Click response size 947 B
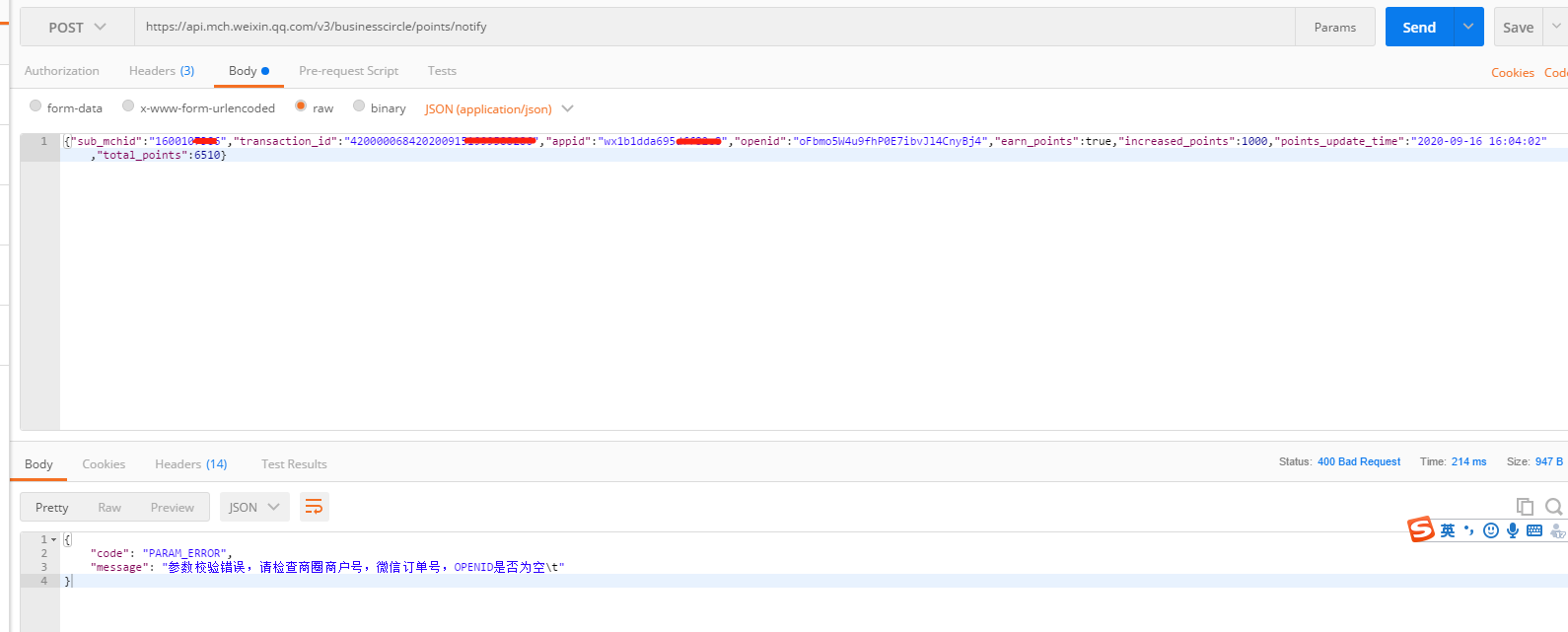The width and height of the screenshot is (1568, 632). point(1549,461)
